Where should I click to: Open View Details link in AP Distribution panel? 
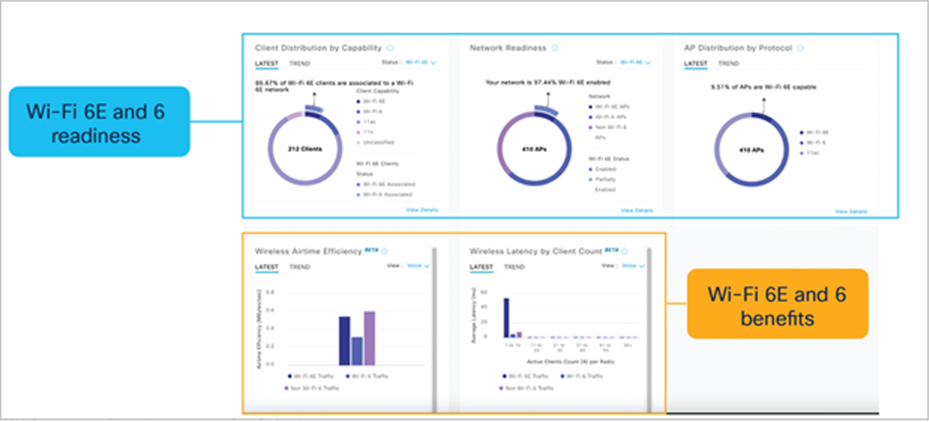click(851, 212)
